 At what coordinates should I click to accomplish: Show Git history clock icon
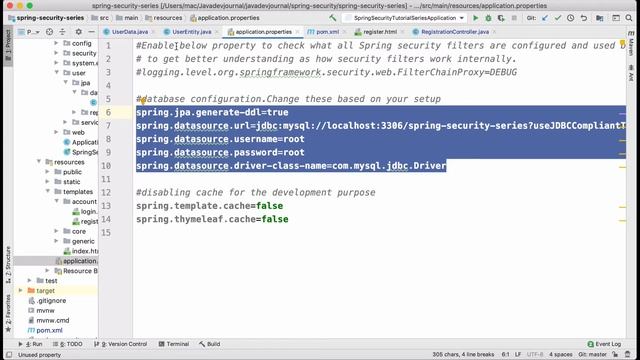(571, 18)
